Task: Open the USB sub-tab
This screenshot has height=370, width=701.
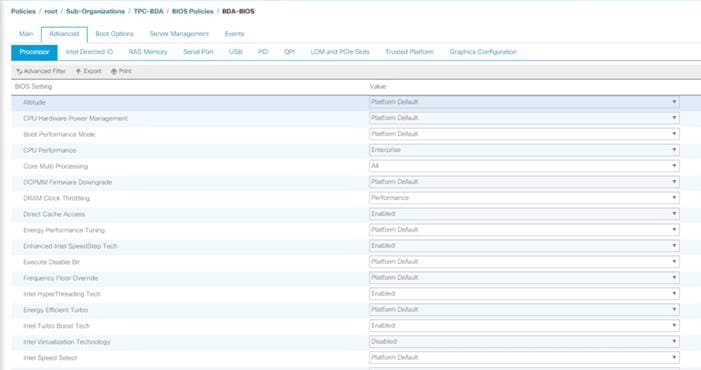Action: pyautogui.click(x=236, y=52)
